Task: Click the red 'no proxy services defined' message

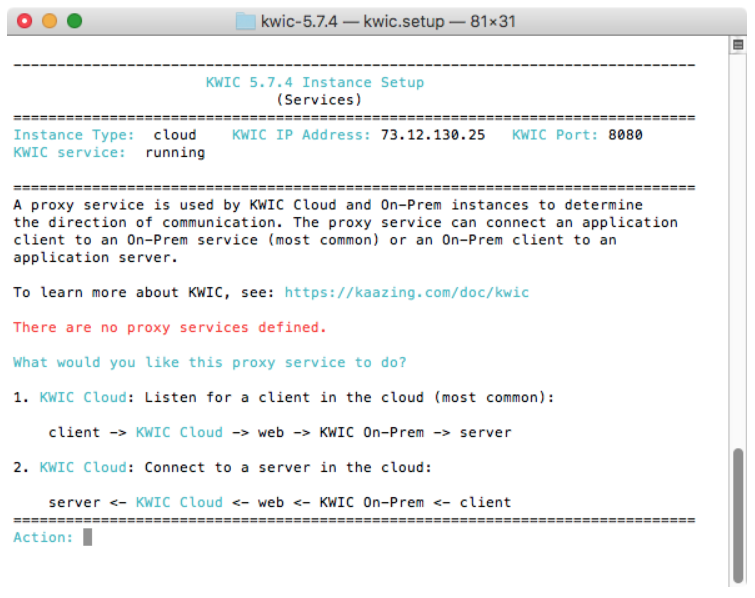Action: point(169,327)
